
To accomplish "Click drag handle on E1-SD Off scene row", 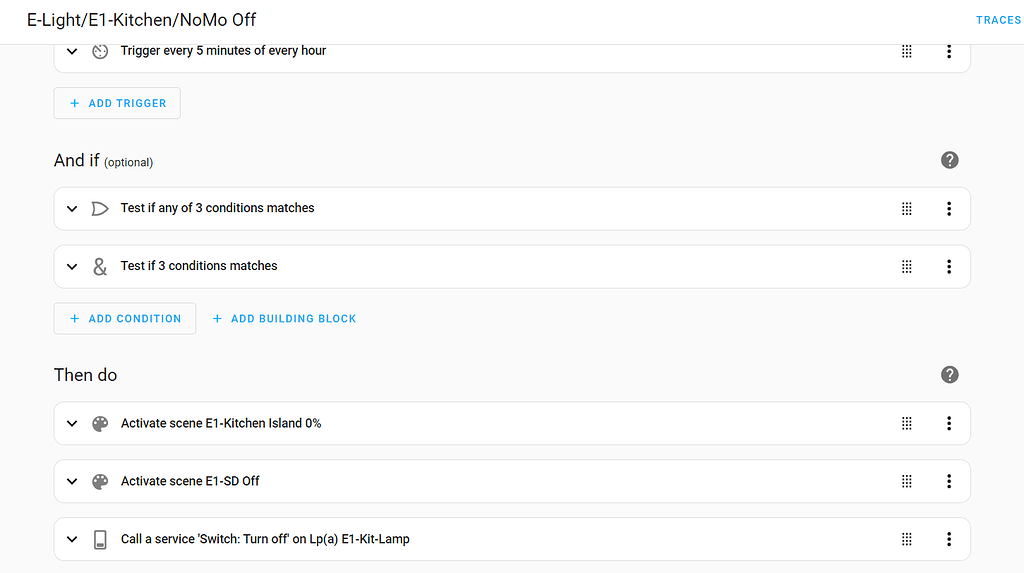I will coord(907,482).
